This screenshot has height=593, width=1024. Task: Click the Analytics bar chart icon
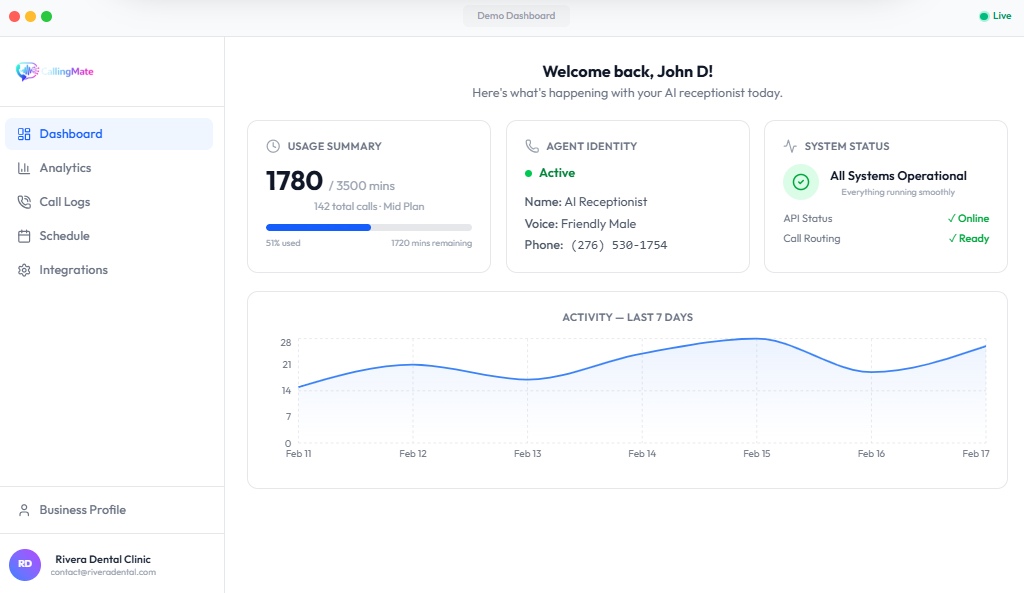(24, 168)
